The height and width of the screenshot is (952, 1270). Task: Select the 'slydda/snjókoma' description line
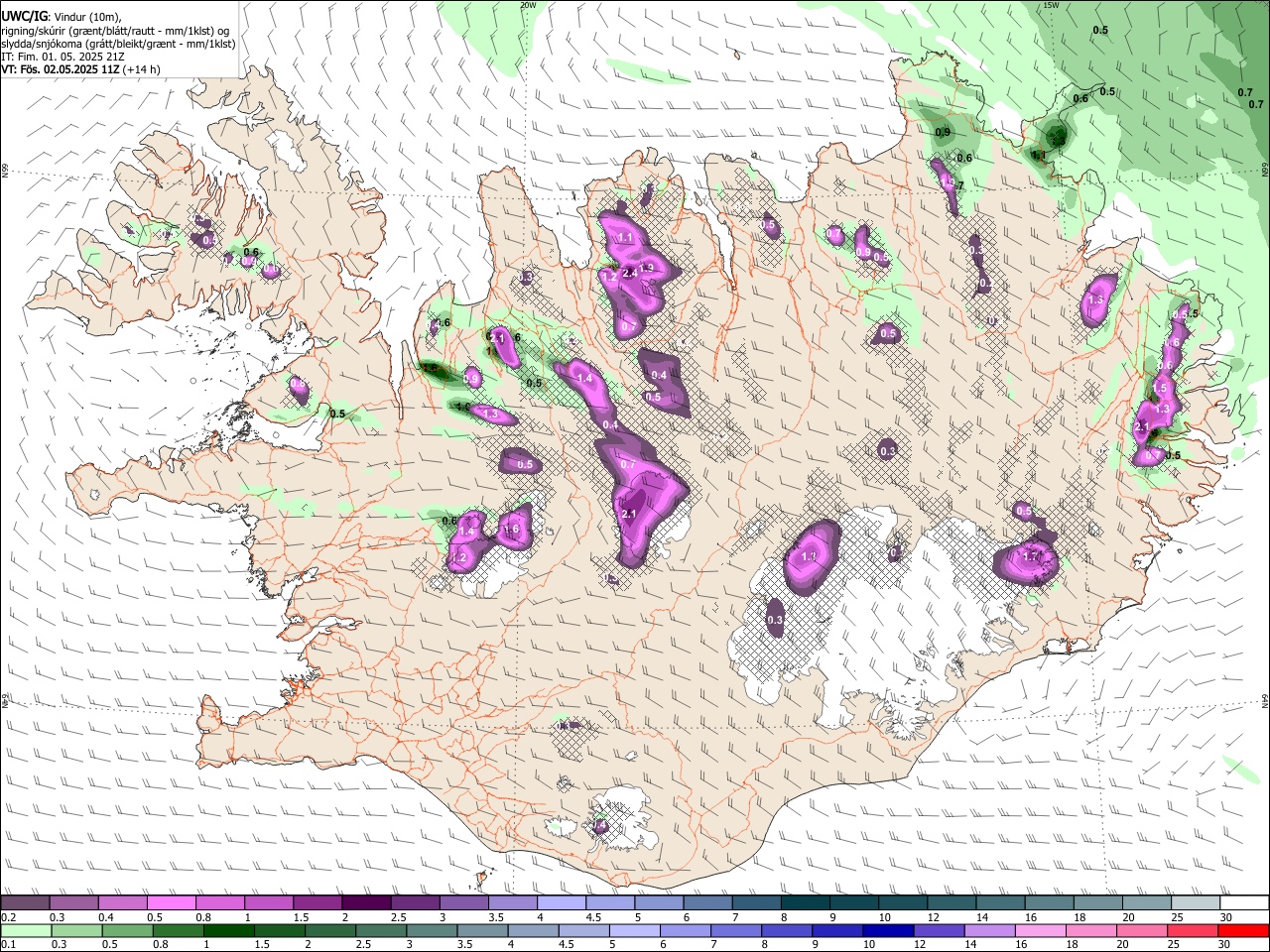pyautogui.click(x=117, y=44)
